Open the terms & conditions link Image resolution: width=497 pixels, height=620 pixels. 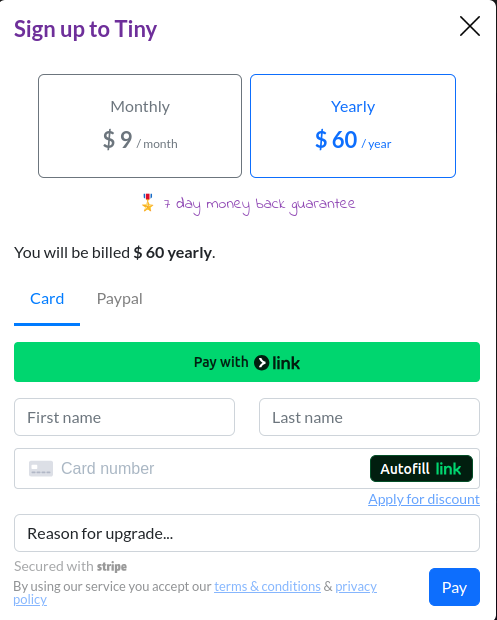click(x=267, y=586)
